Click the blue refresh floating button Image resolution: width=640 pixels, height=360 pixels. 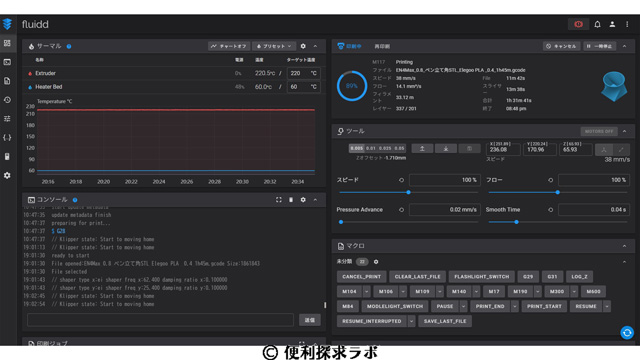click(627, 333)
